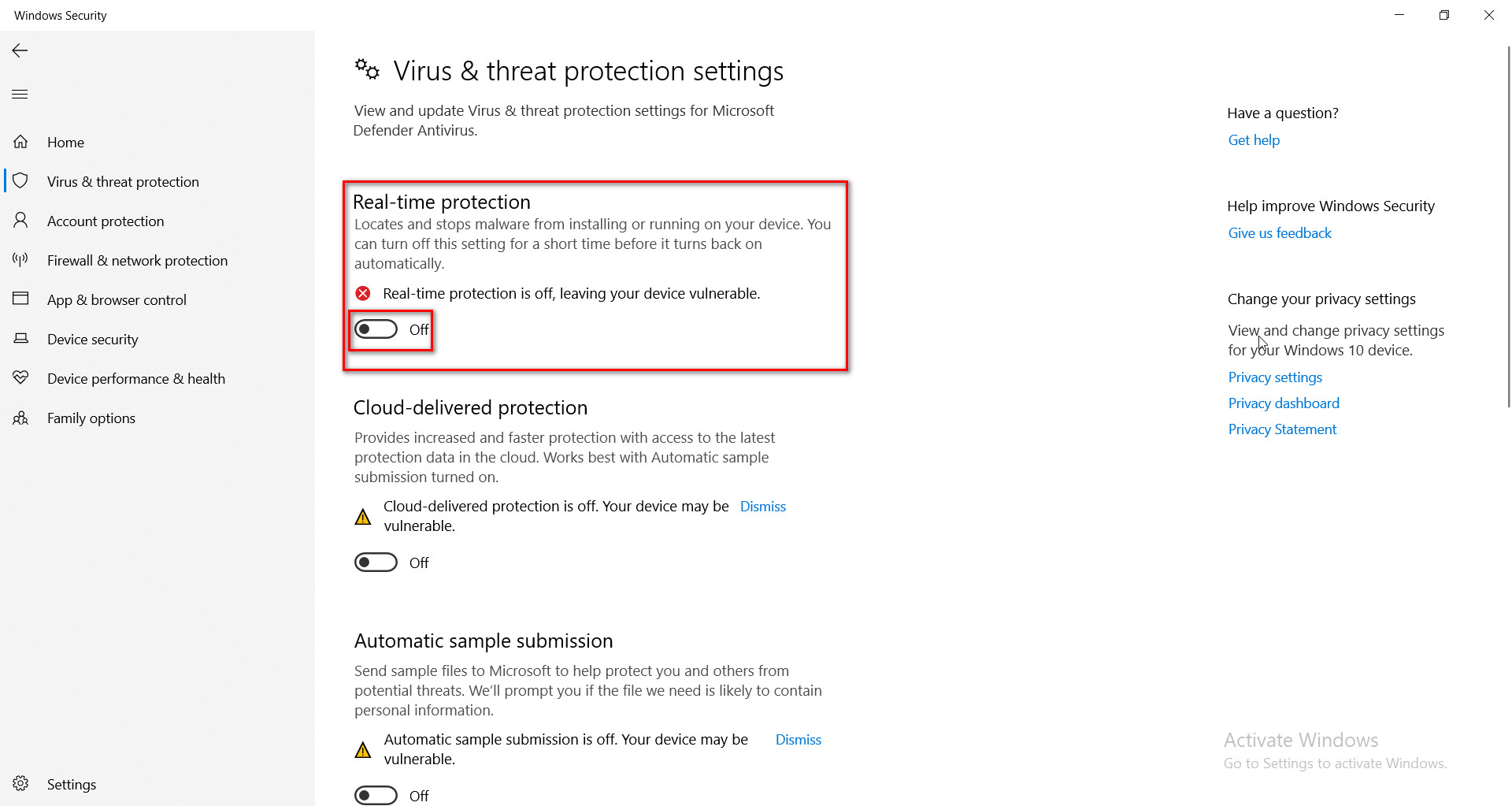Select Device performance & health menu item
Screen dimensions: 1512x806
[x=135, y=379]
